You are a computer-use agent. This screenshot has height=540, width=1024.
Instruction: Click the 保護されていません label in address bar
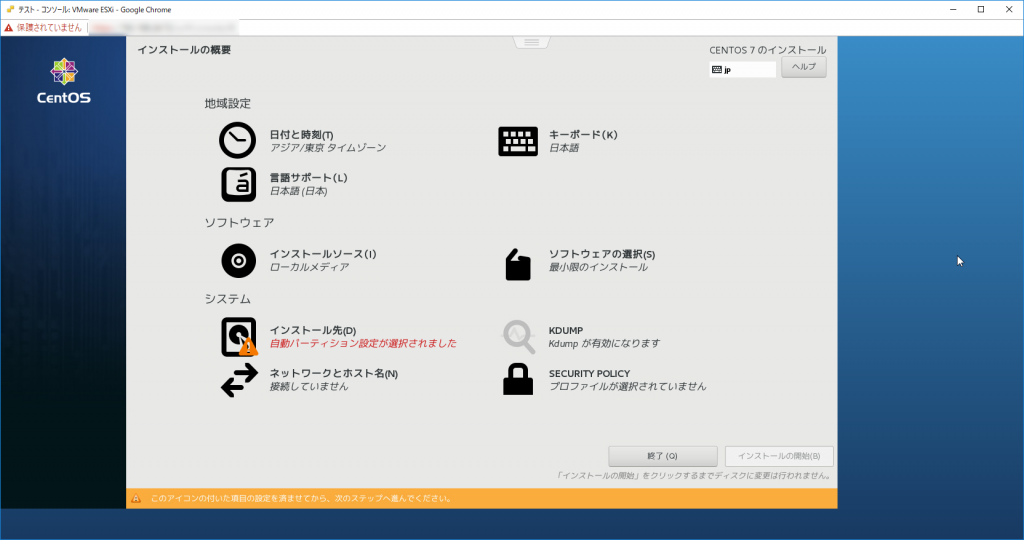coord(49,27)
